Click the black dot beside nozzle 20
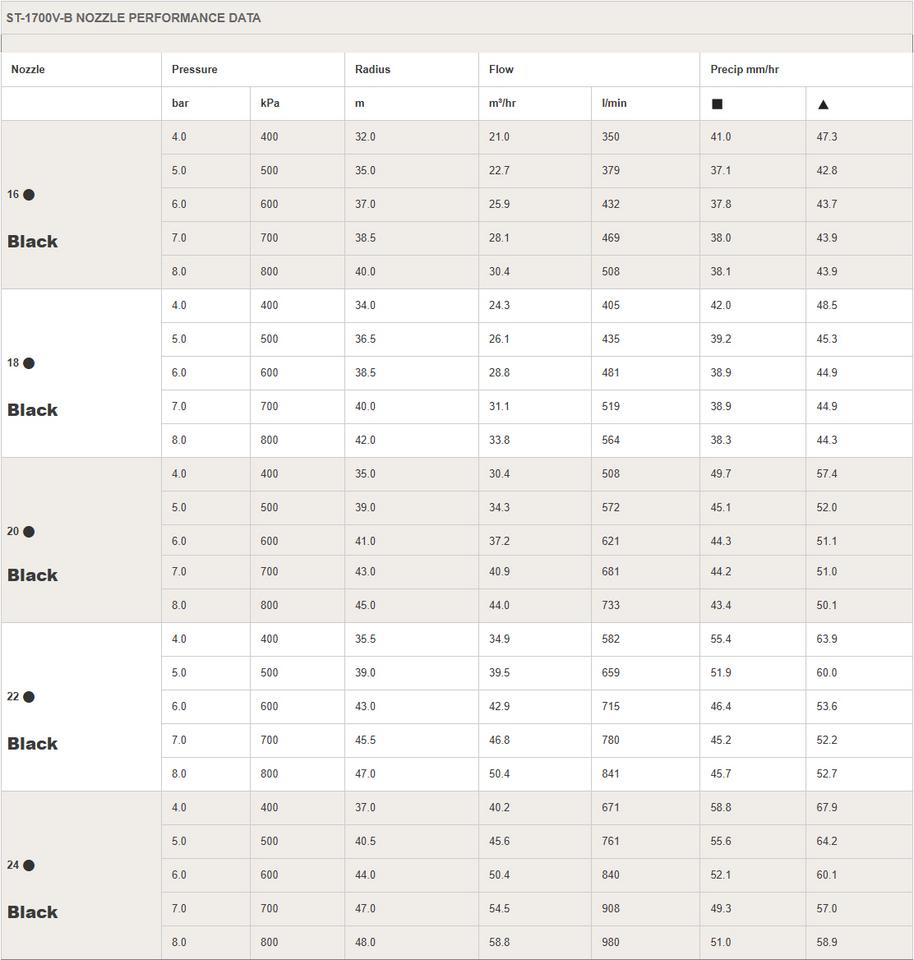The width and height of the screenshot is (914, 960). (29, 532)
